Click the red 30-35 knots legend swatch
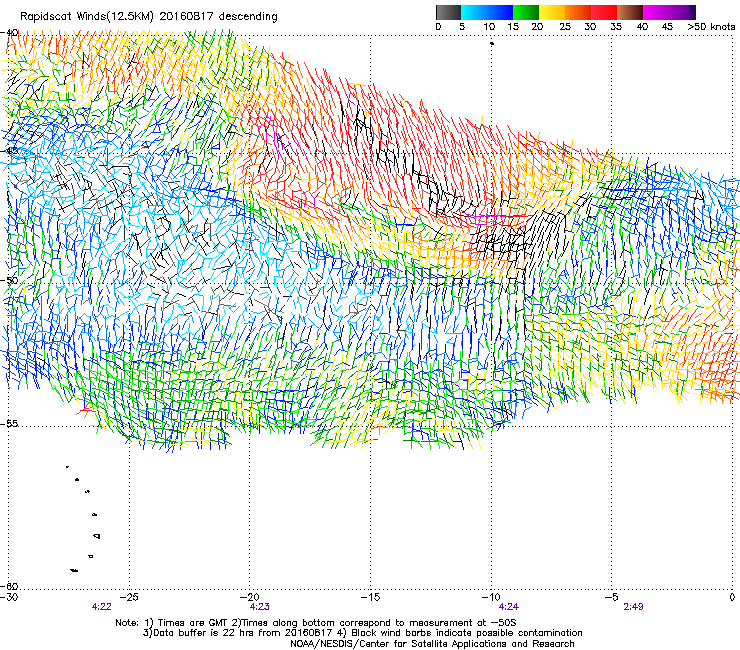This screenshot has width=740, height=650. pos(604,12)
